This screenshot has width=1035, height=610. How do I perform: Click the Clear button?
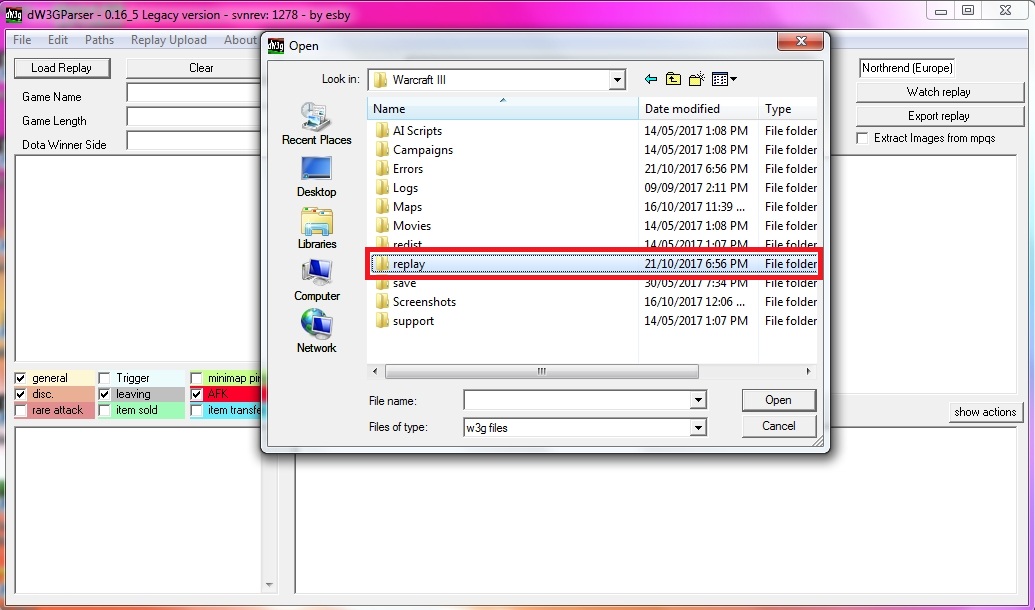(195, 68)
